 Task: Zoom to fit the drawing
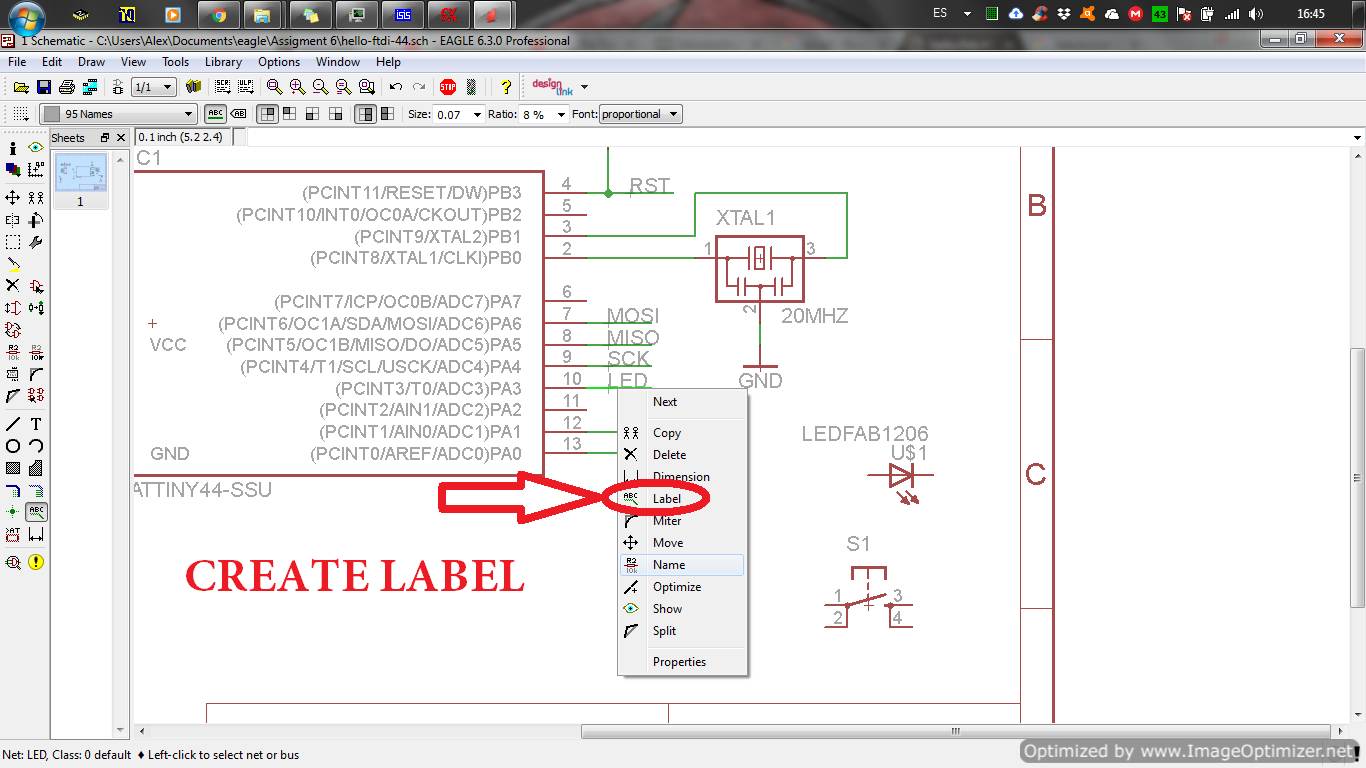[x=274, y=87]
